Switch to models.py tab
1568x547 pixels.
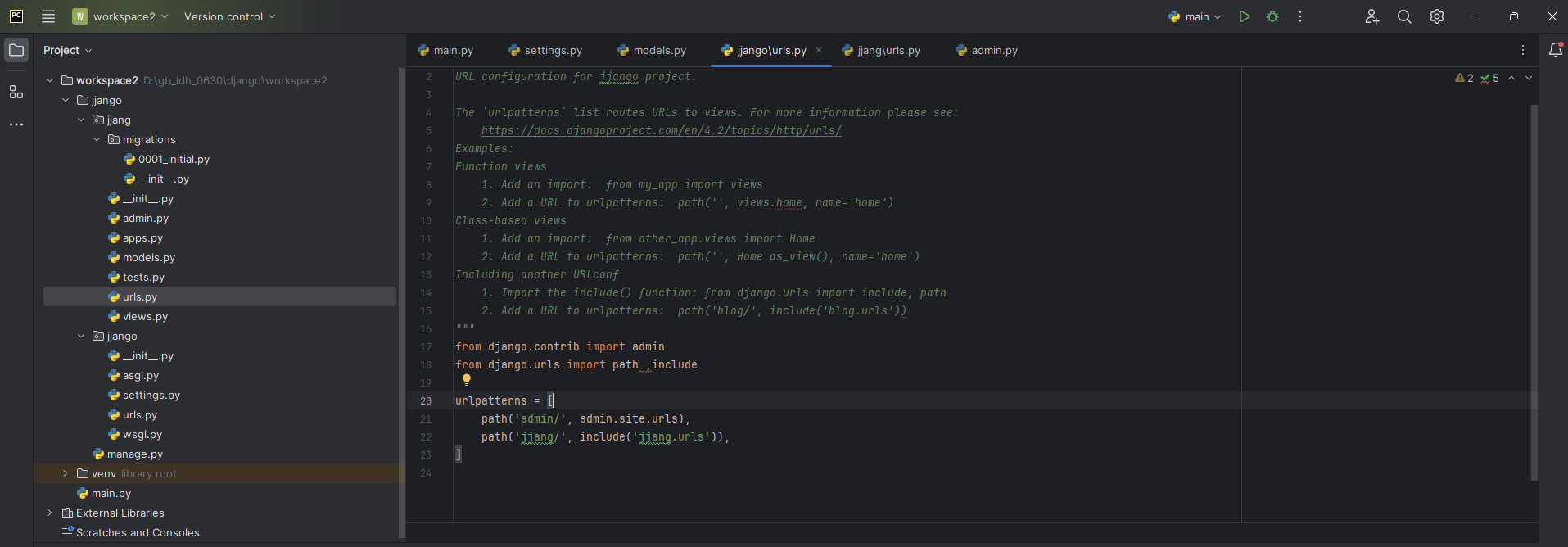click(652, 50)
